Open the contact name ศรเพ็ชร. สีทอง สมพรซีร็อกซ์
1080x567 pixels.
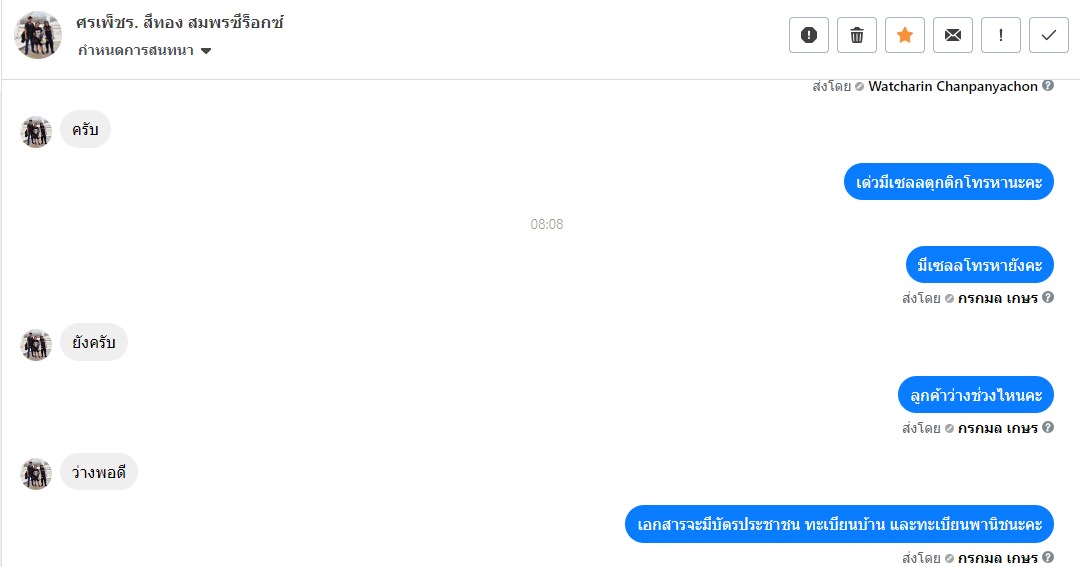click(x=180, y=23)
